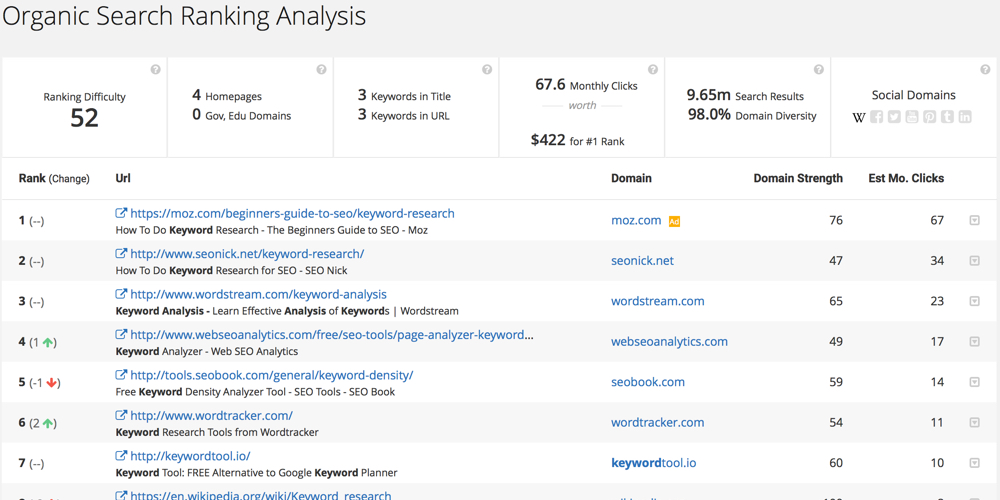
Task: Expand row options for seobook.com result
Action: 974,382
